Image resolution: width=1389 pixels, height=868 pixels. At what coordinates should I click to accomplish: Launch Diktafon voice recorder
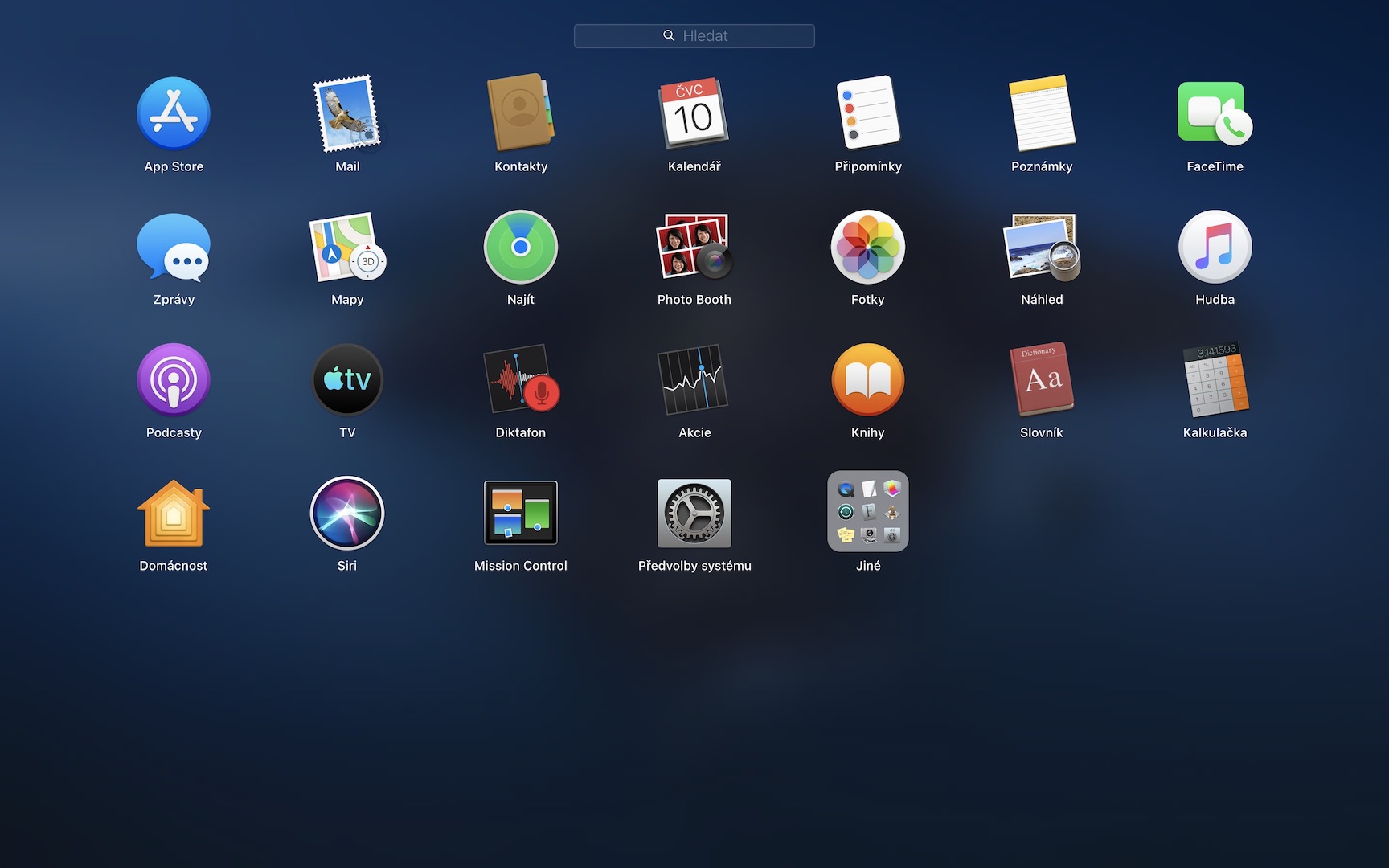point(521,379)
